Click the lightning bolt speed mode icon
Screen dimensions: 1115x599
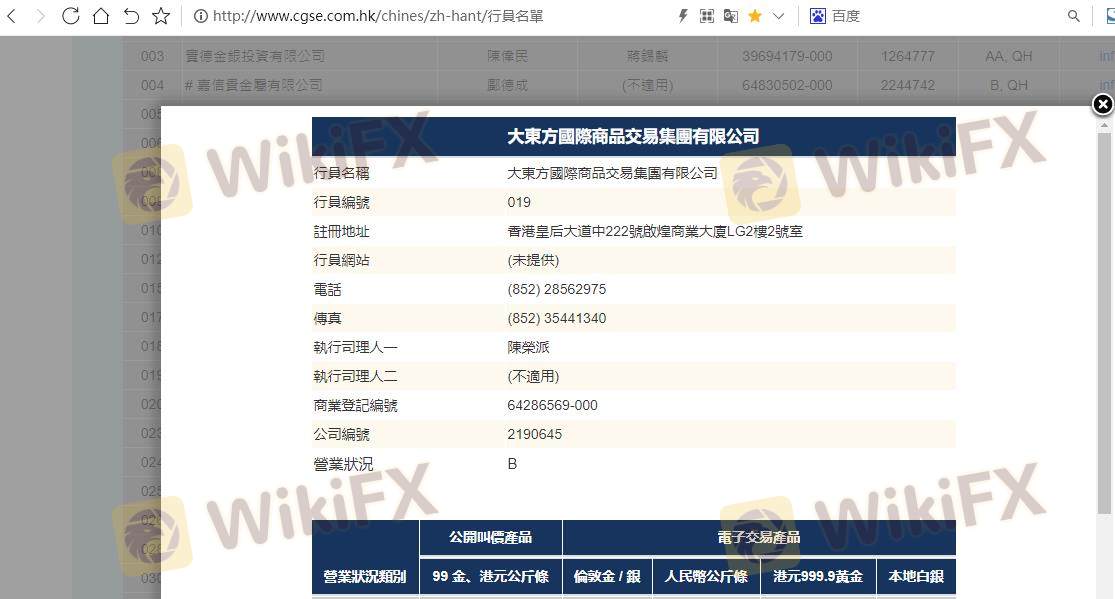tap(683, 16)
